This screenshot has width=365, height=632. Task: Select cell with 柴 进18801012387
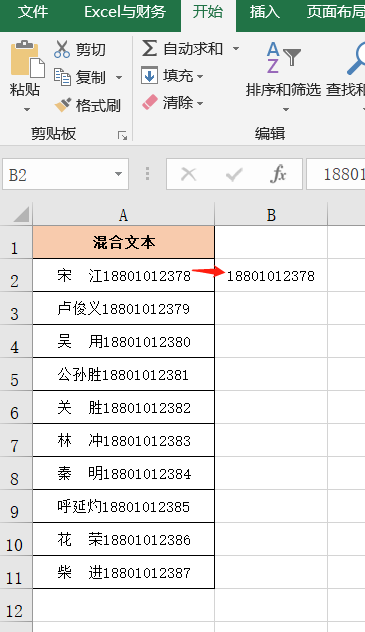(123, 572)
